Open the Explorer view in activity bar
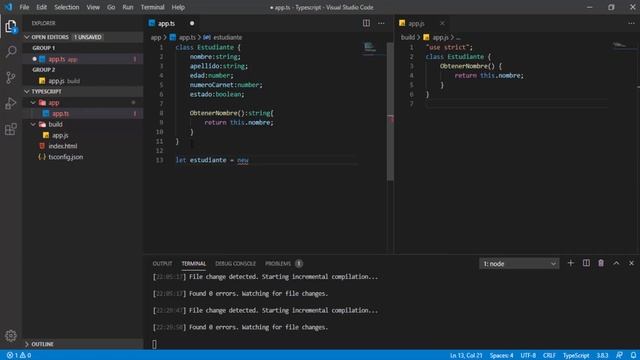This screenshot has height=360, width=640. tap(11, 27)
